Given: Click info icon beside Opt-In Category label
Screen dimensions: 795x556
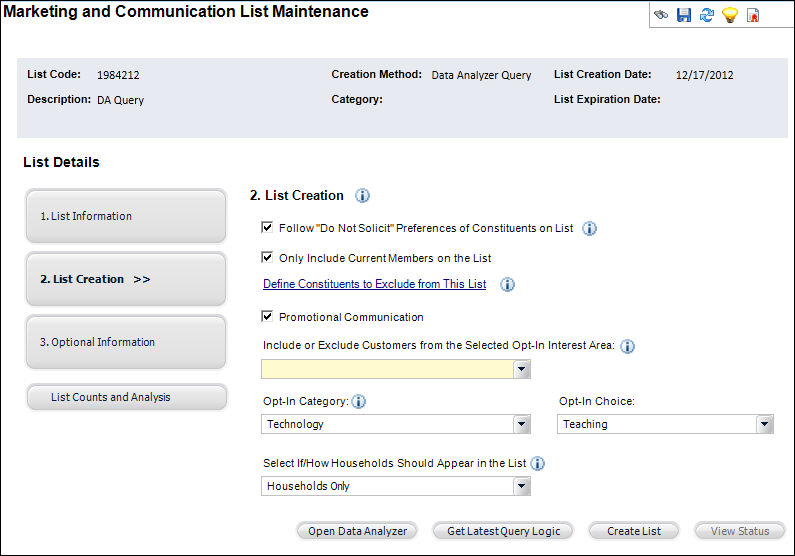Looking at the screenshot, I should tap(359, 401).
